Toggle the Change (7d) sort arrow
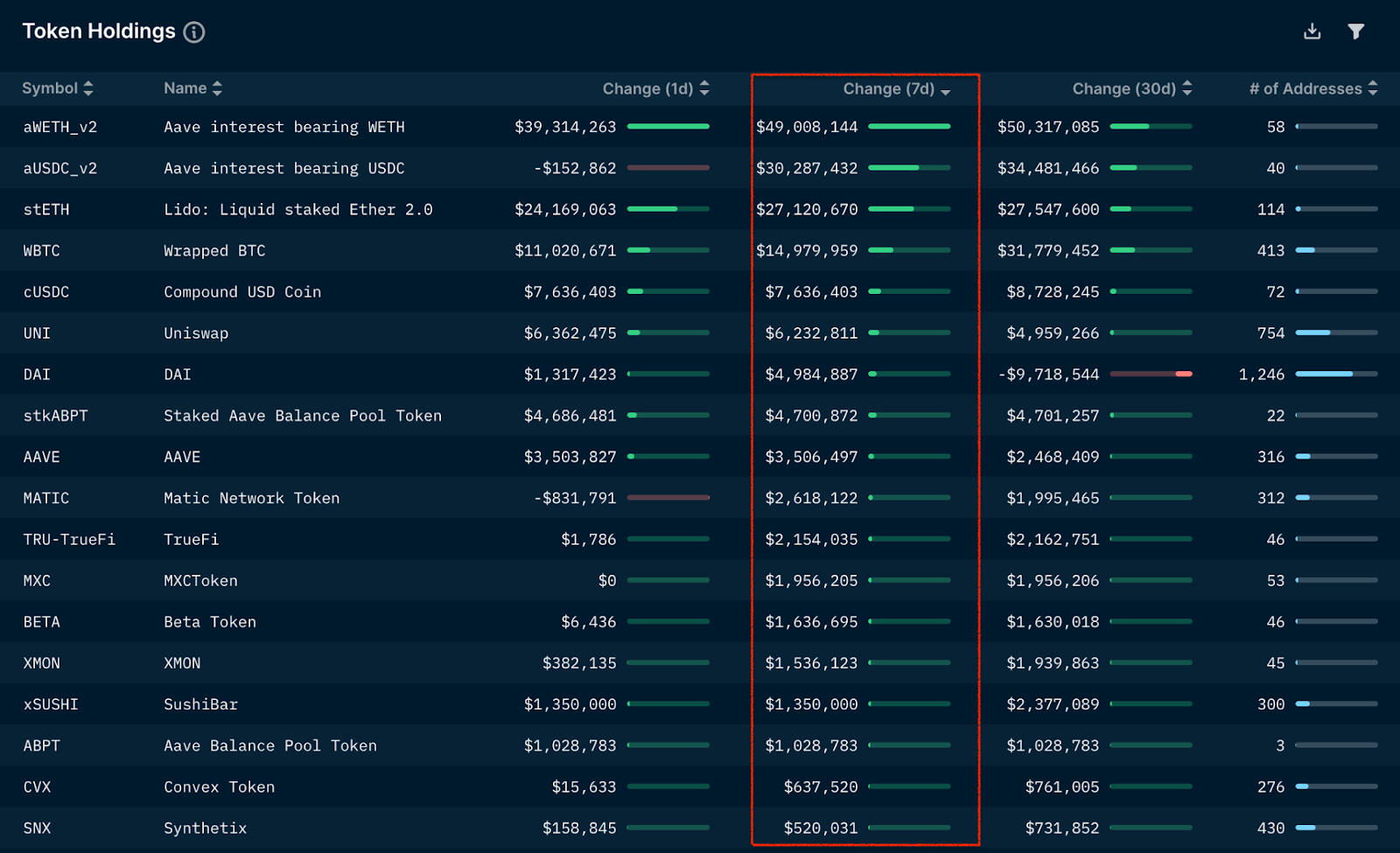This screenshot has height=853, width=1400. coord(945,91)
